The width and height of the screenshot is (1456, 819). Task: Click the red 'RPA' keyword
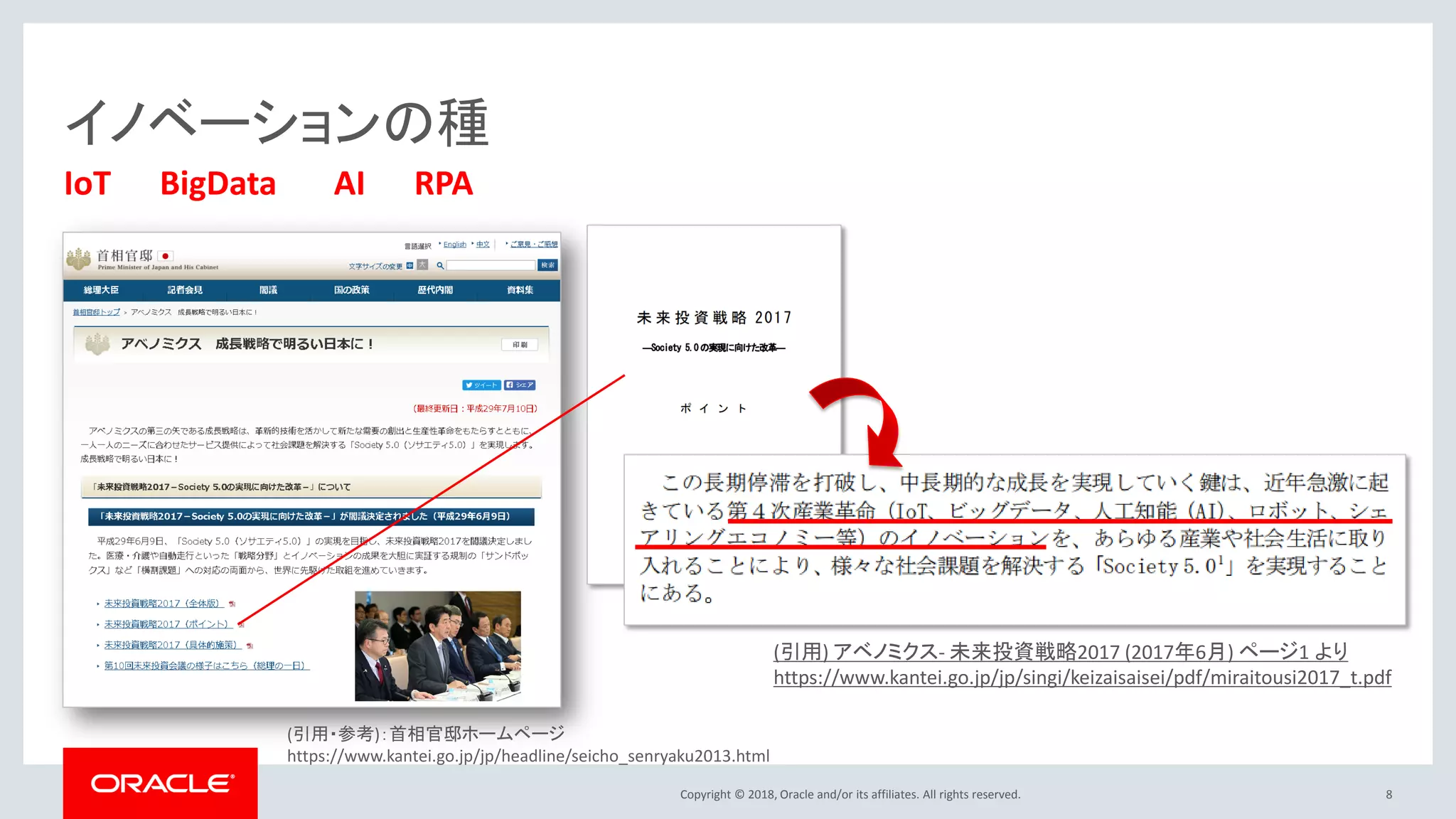[444, 183]
